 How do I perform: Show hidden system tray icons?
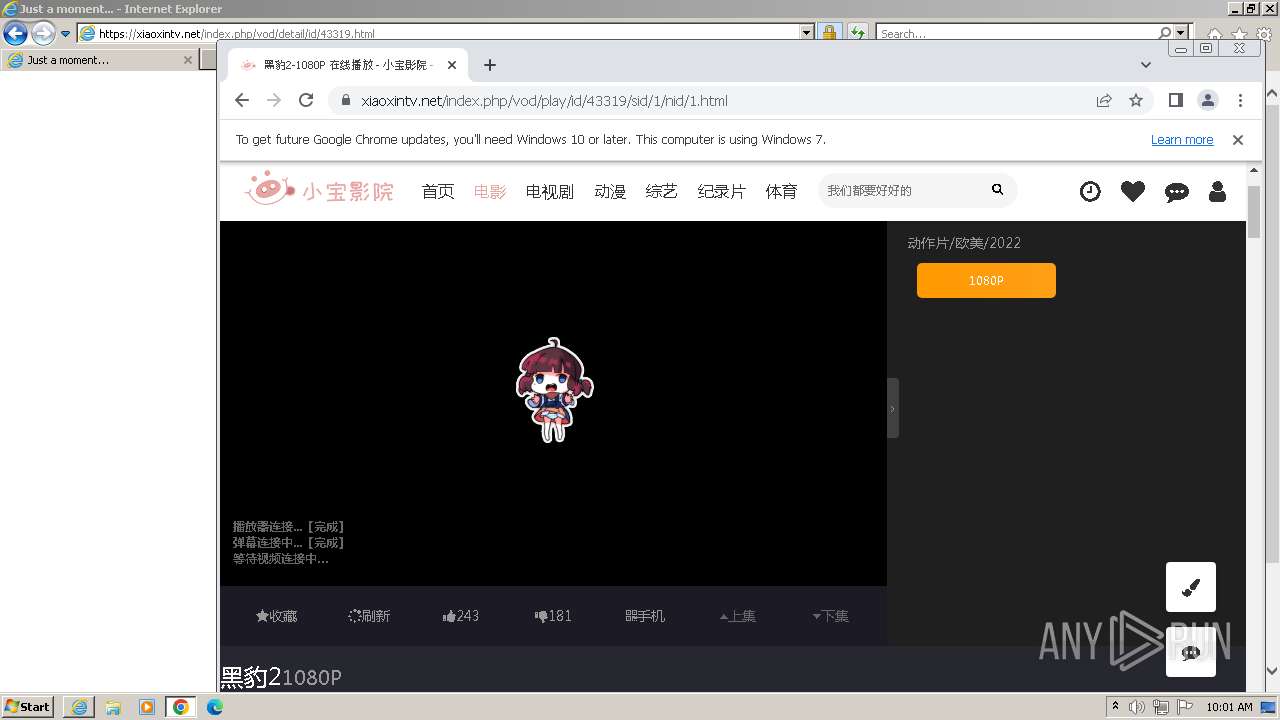pyautogui.click(x=1115, y=707)
